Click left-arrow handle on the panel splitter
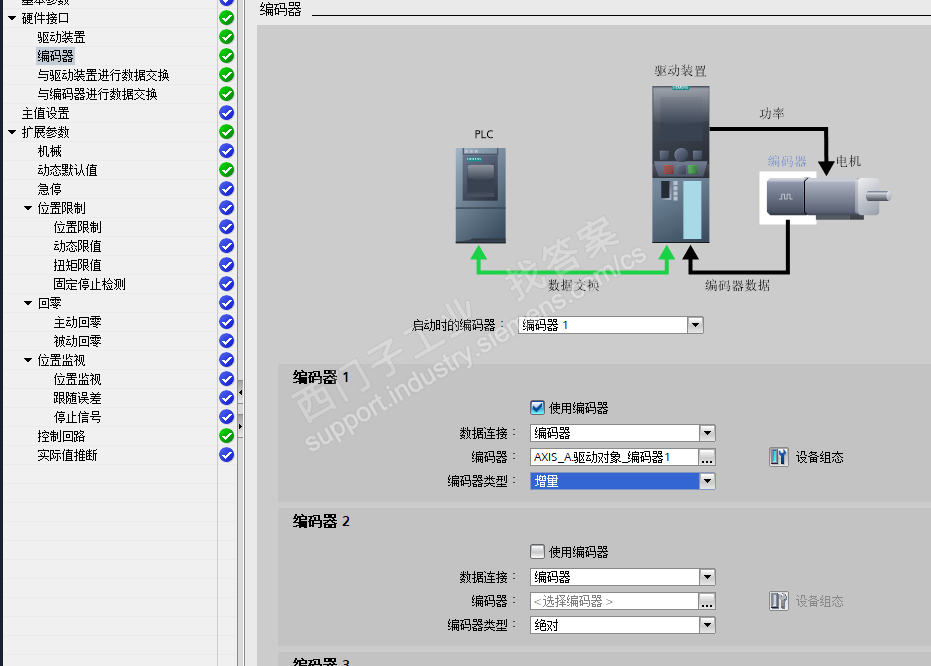Screen dimensions: 931x666 [x=240, y=392]
